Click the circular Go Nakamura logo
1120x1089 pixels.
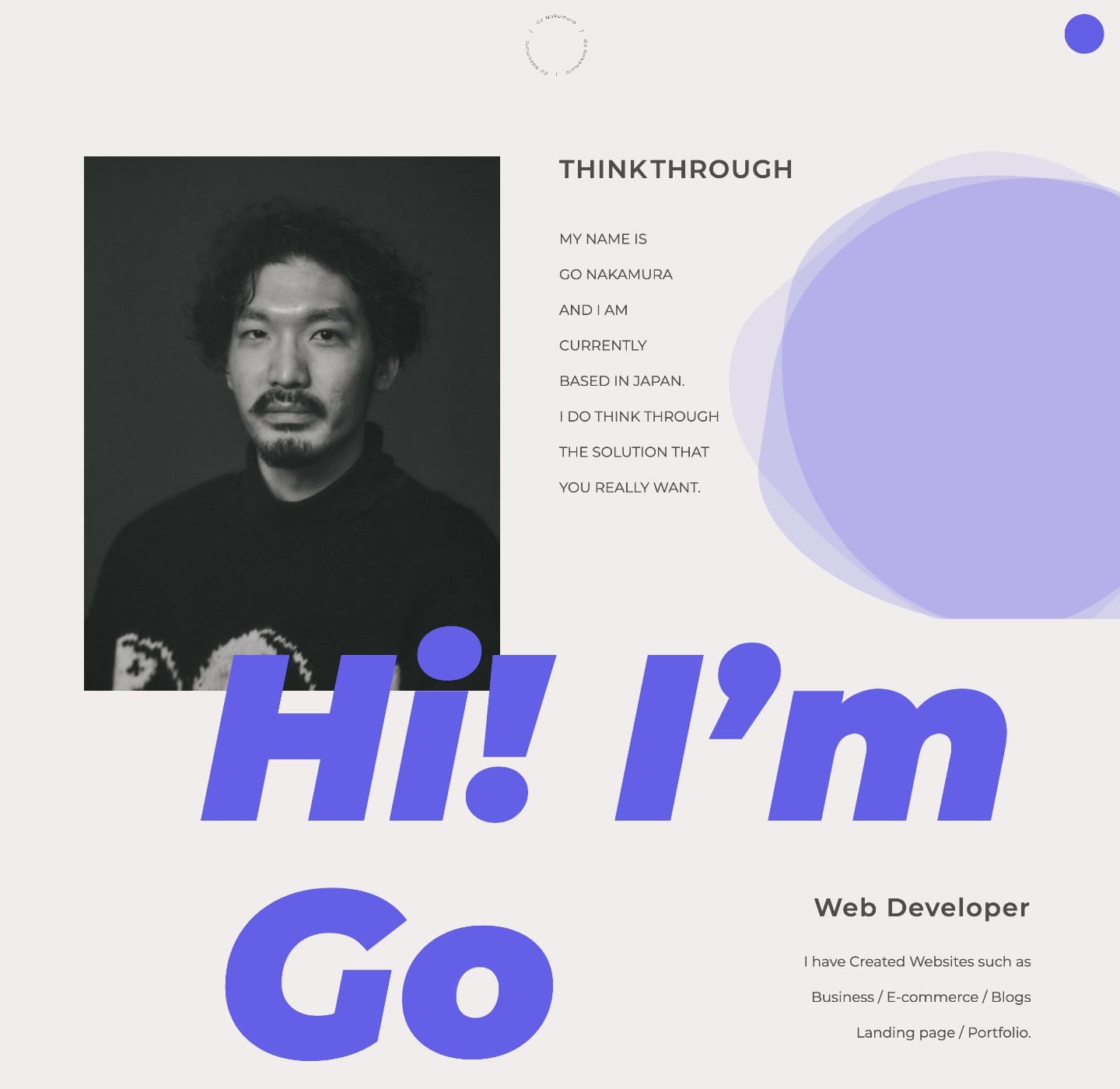555,44
